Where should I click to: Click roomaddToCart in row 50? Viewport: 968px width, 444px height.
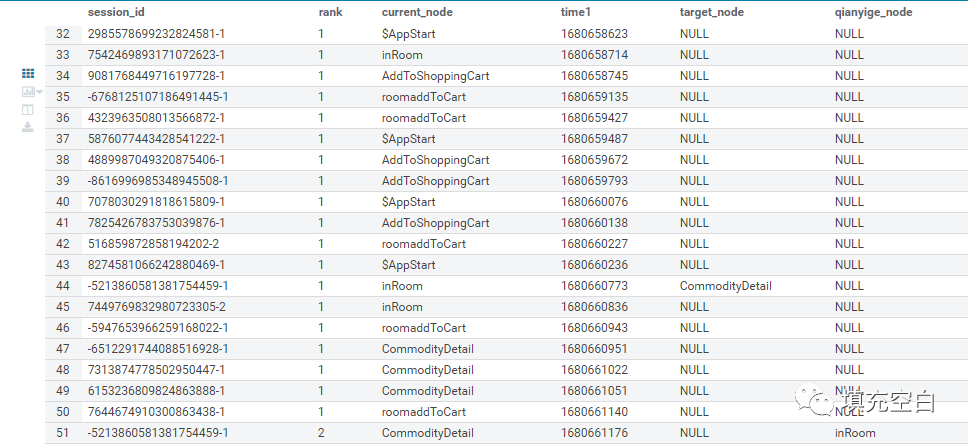(x=424, y=412)
